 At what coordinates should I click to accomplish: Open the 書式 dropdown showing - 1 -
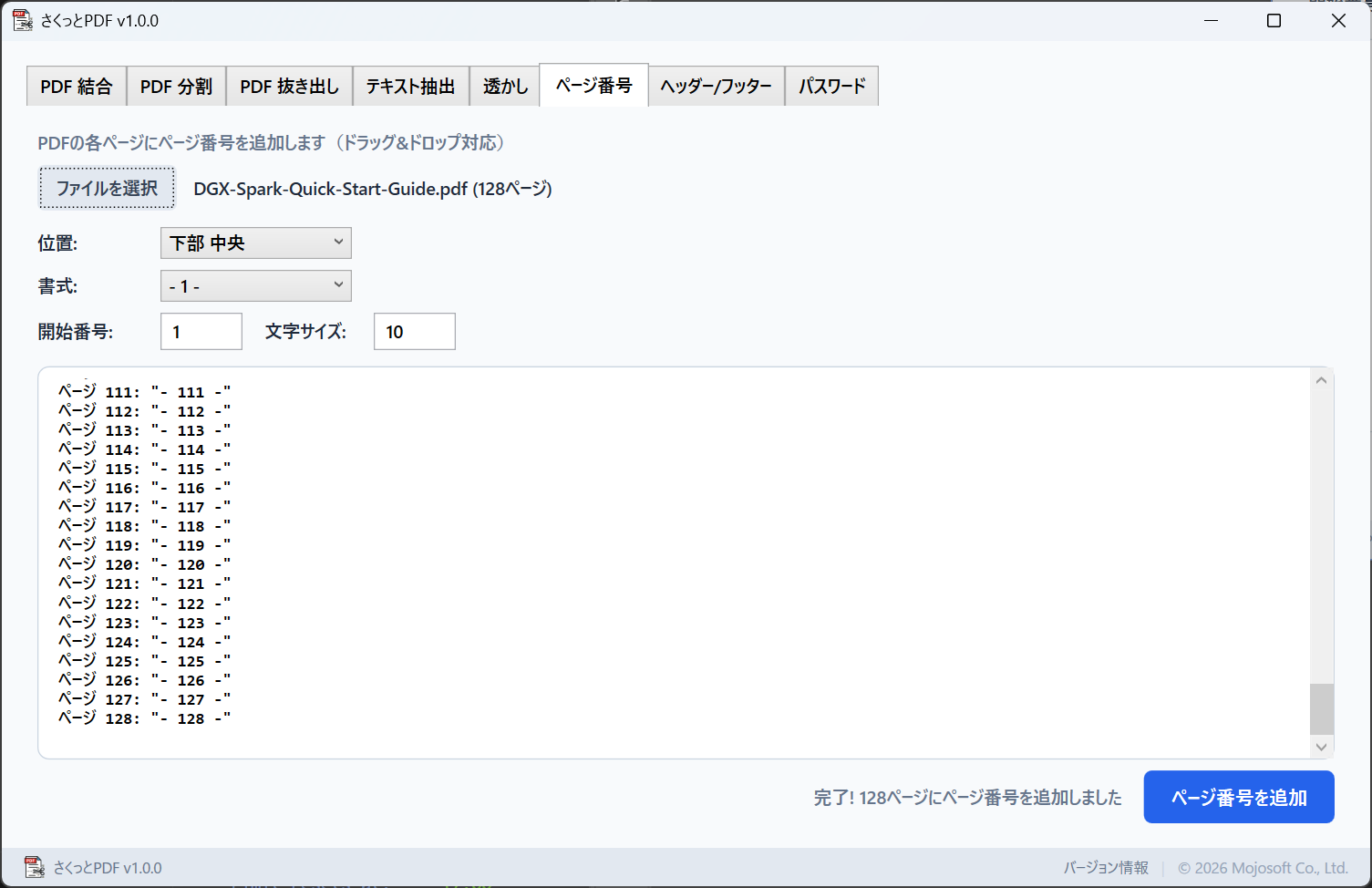click(x=256, y=286)
